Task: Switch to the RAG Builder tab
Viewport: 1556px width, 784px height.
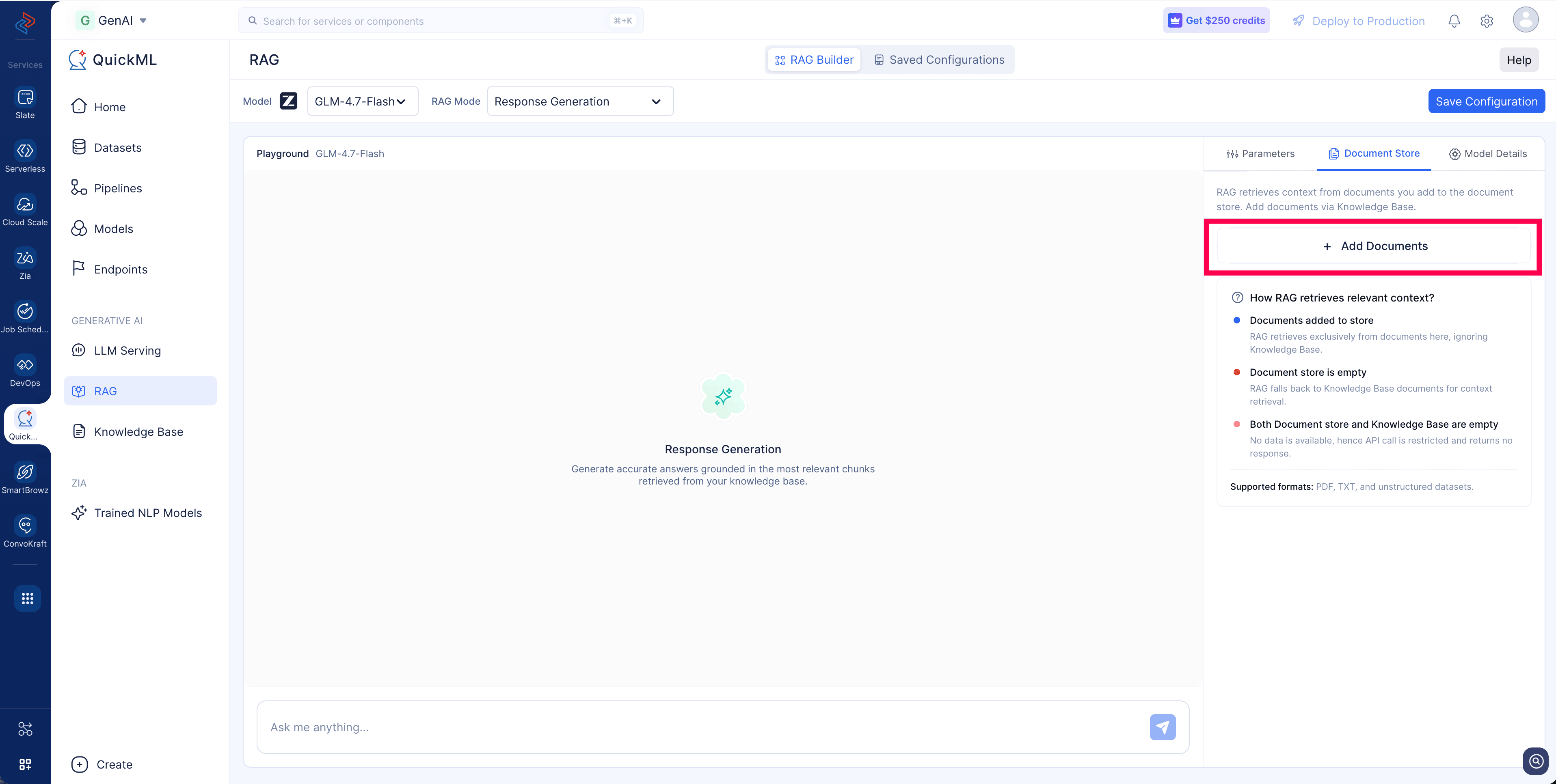Action: [814, 60]
